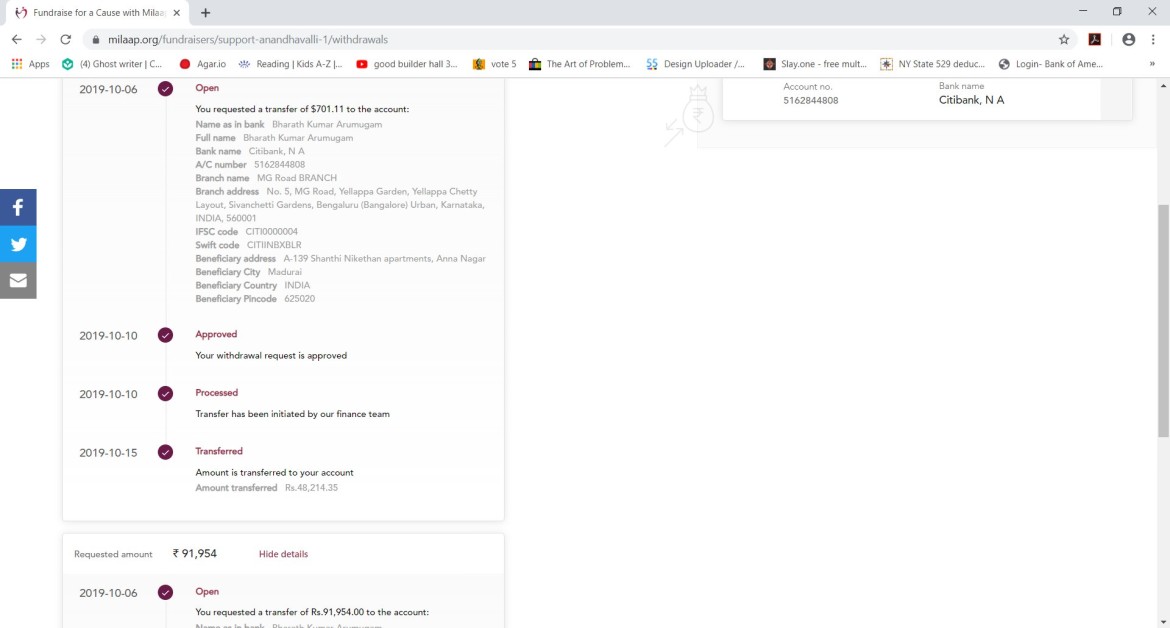The image size is (1170, 628).
Task: Share fundraiser via email icon
Action: 18,280
